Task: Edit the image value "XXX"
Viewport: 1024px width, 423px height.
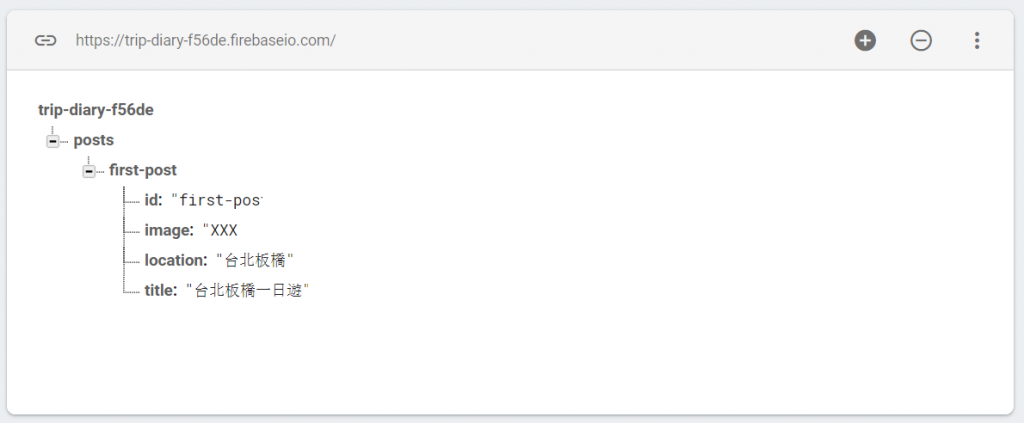Action: pos(220,230)
